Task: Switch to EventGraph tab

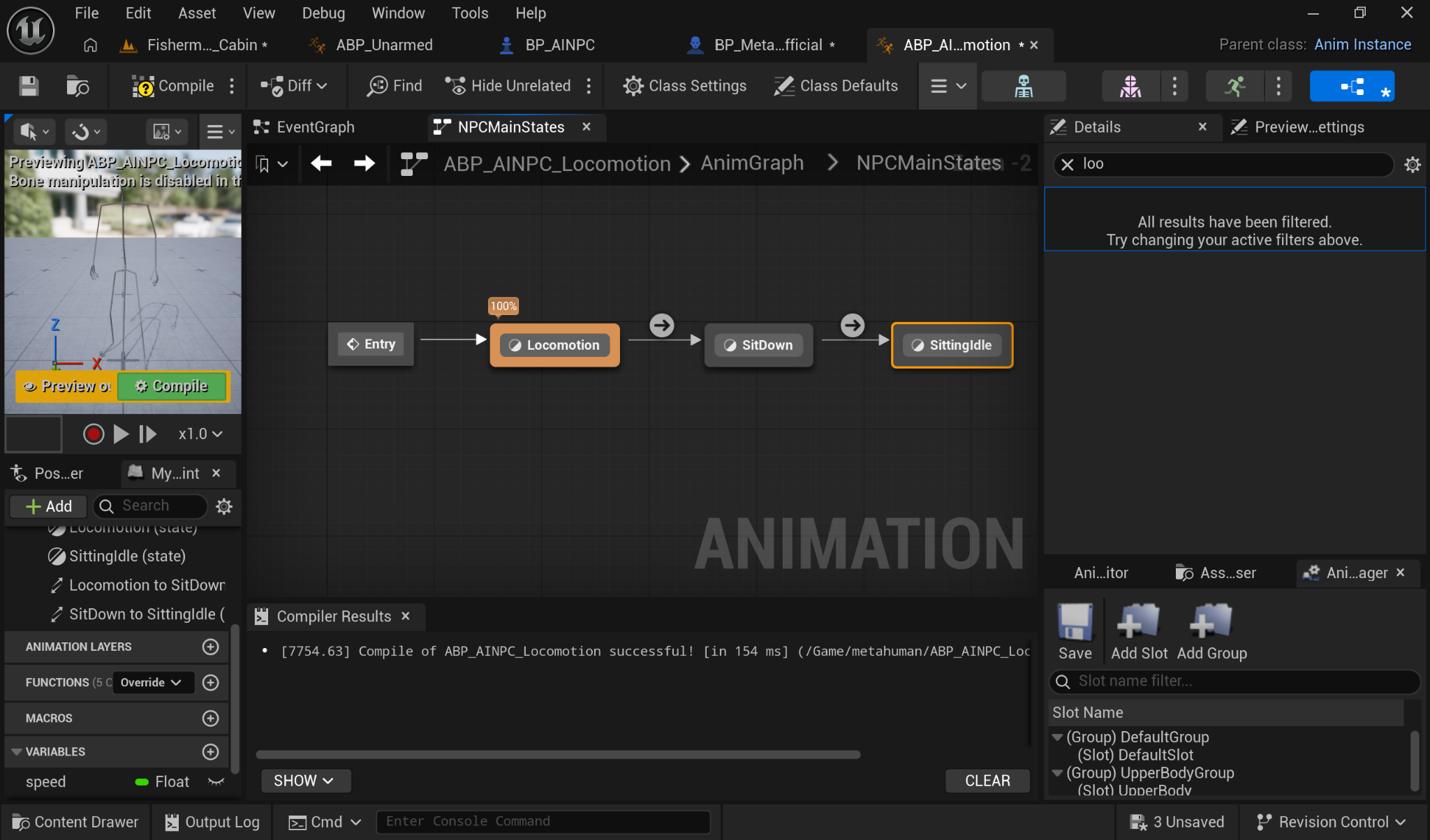Action: tap(315, 127)
